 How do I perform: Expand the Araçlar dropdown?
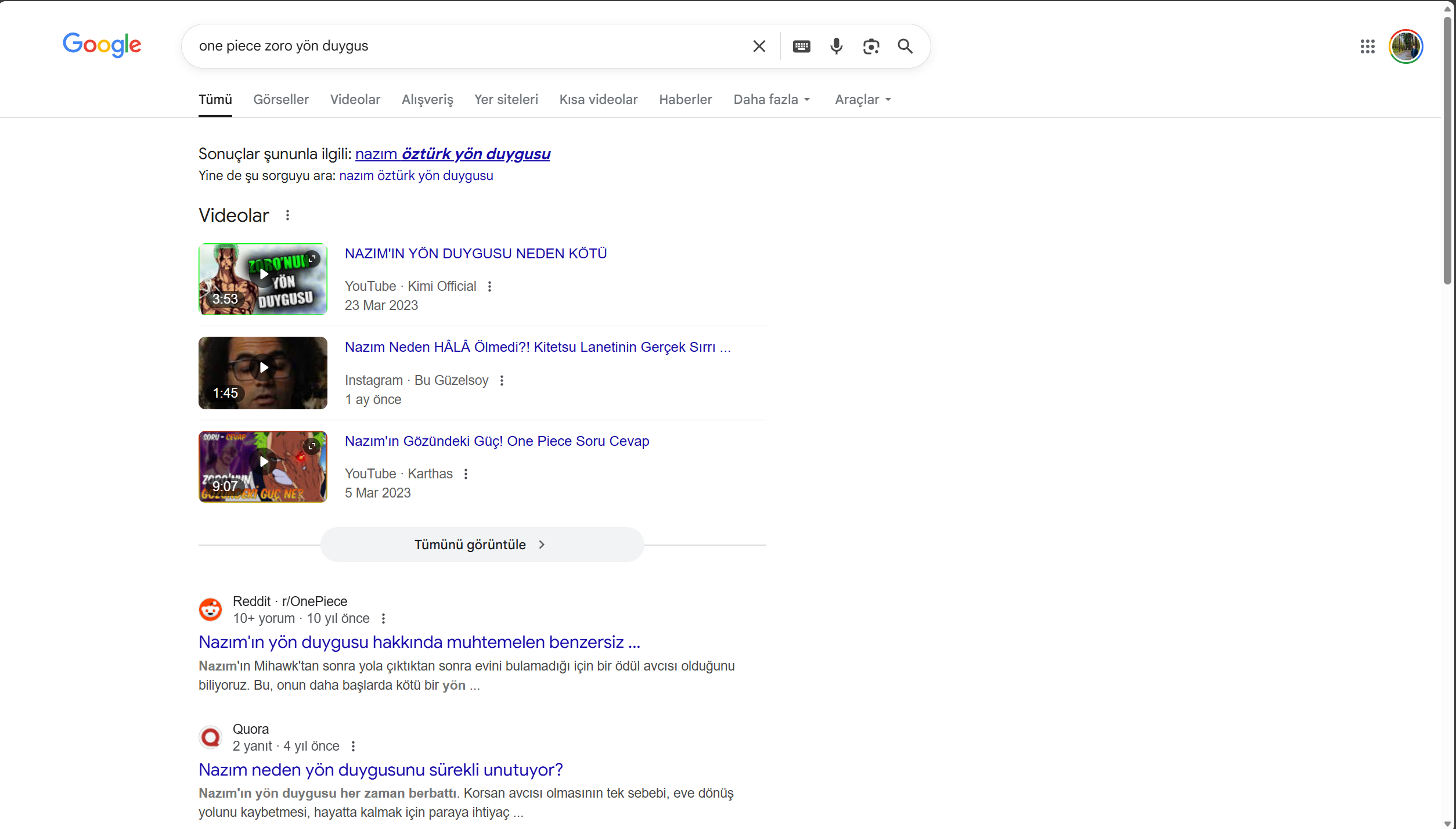863,99
